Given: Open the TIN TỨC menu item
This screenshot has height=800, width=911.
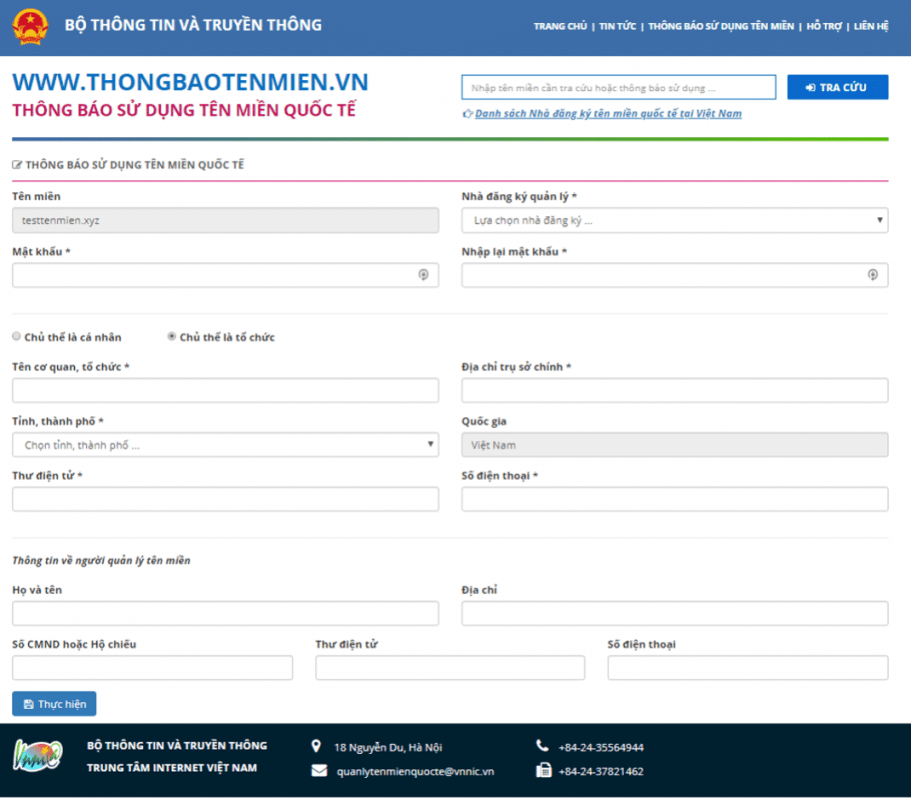Looking at the screenshot, I should (617, 26).
